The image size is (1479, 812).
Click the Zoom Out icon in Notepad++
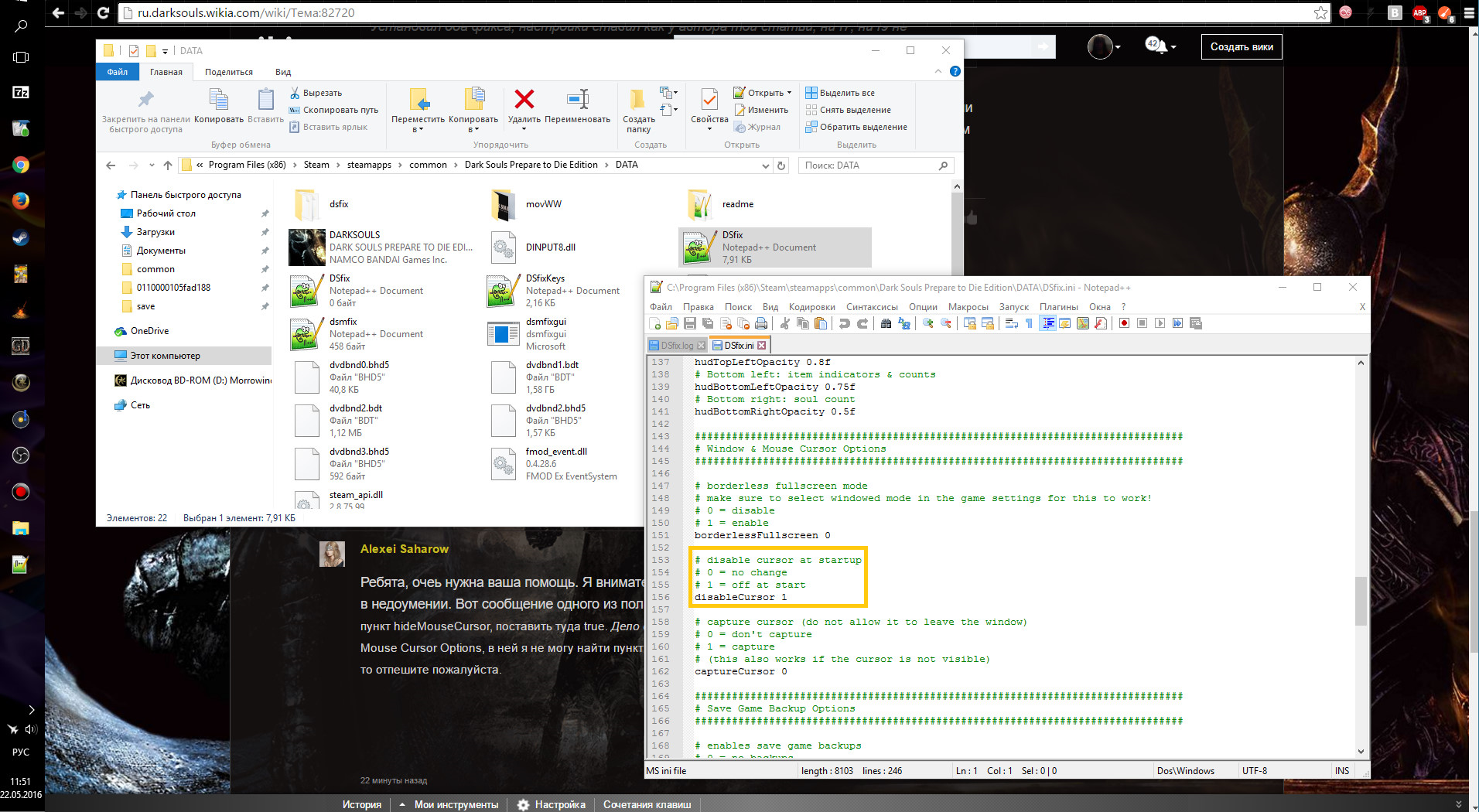[945, 323]
